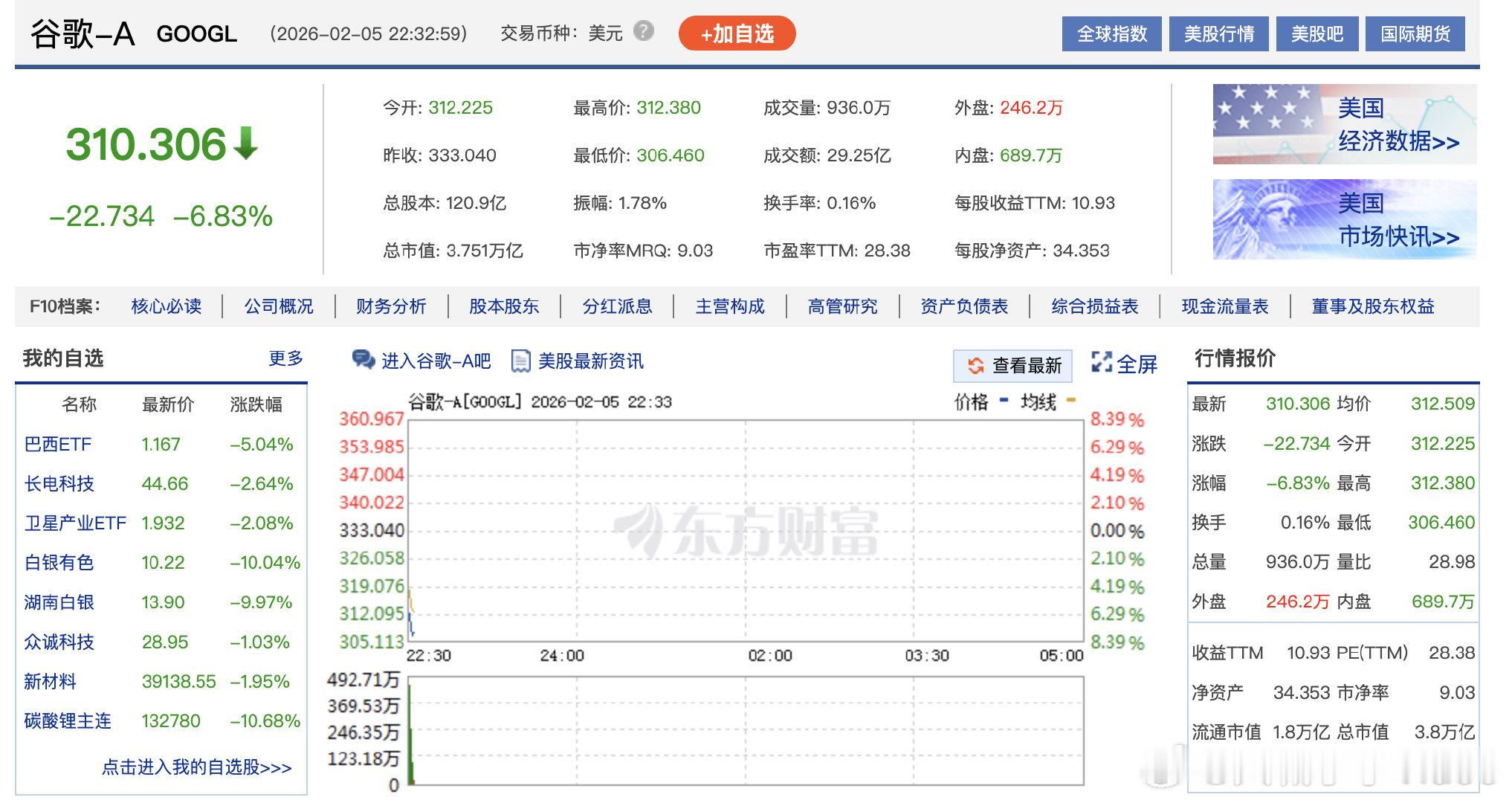Click the 02:00 timeline marker on the chart
Screen dimensions: 1512x803
769,656
